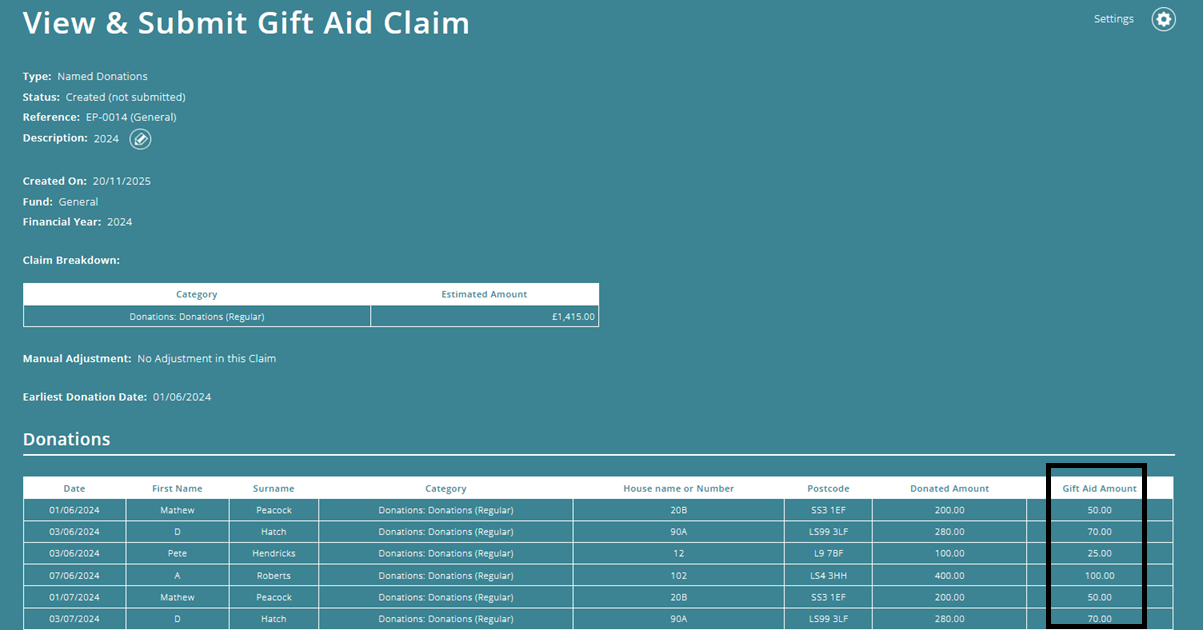Screen dimensions: 1203x630
Task: Select the Settings text link
Action: pos(1113,18)
